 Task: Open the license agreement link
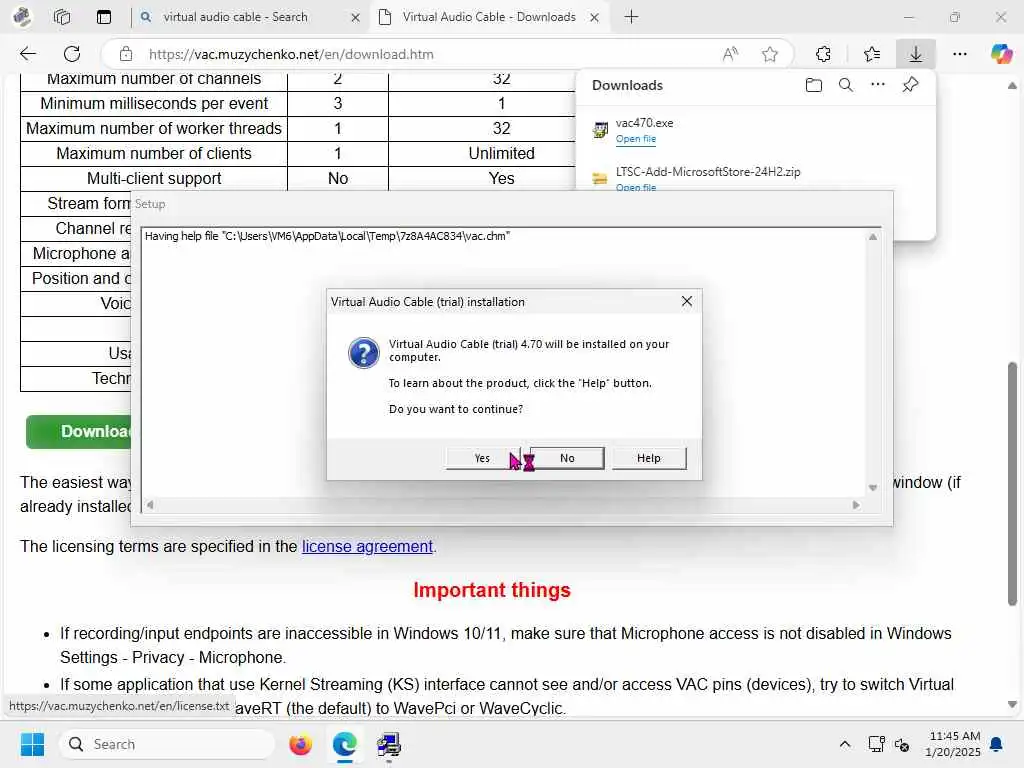367,546
